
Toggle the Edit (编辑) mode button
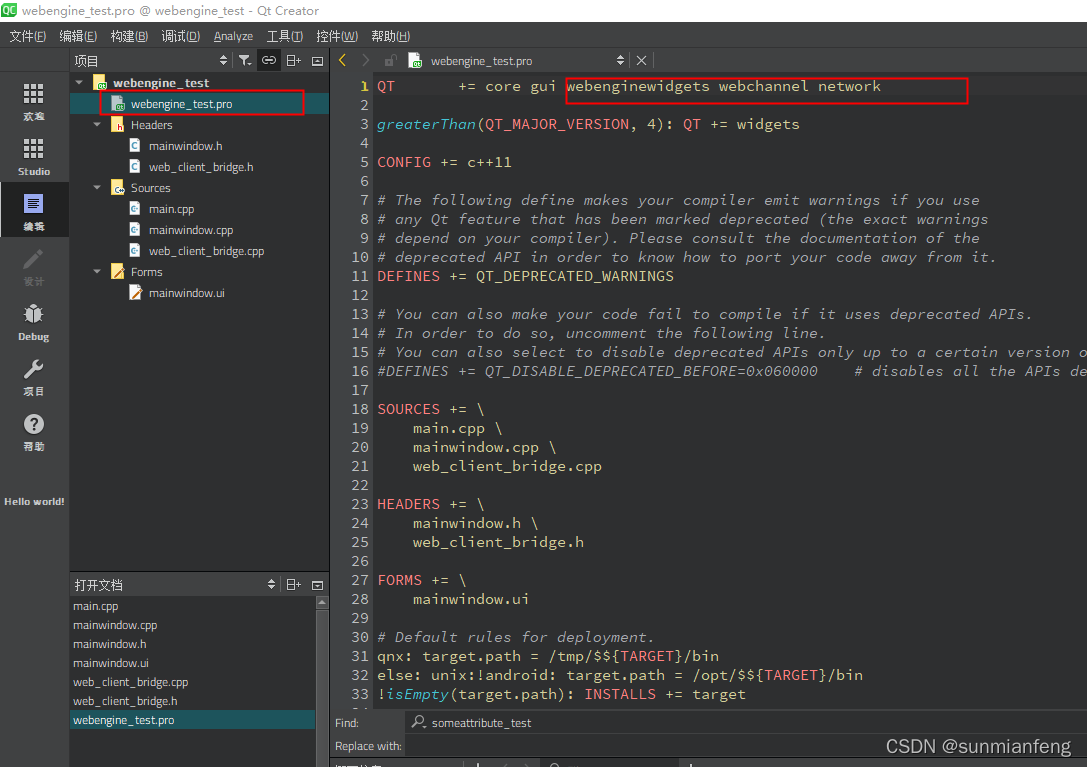pos(33,205)
